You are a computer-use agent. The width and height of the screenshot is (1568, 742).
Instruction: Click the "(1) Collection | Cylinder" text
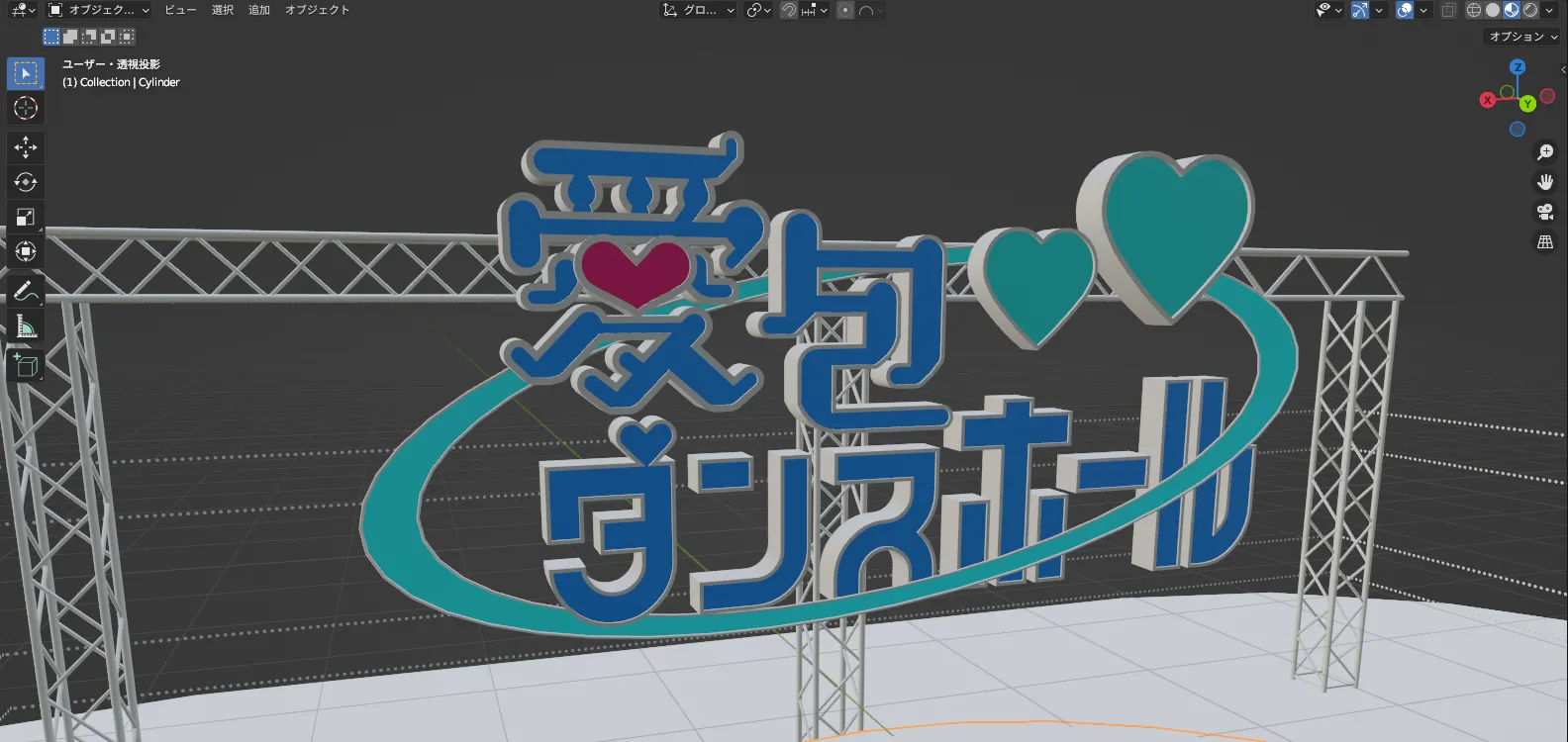pyautogui.click(x=121, y=82)
